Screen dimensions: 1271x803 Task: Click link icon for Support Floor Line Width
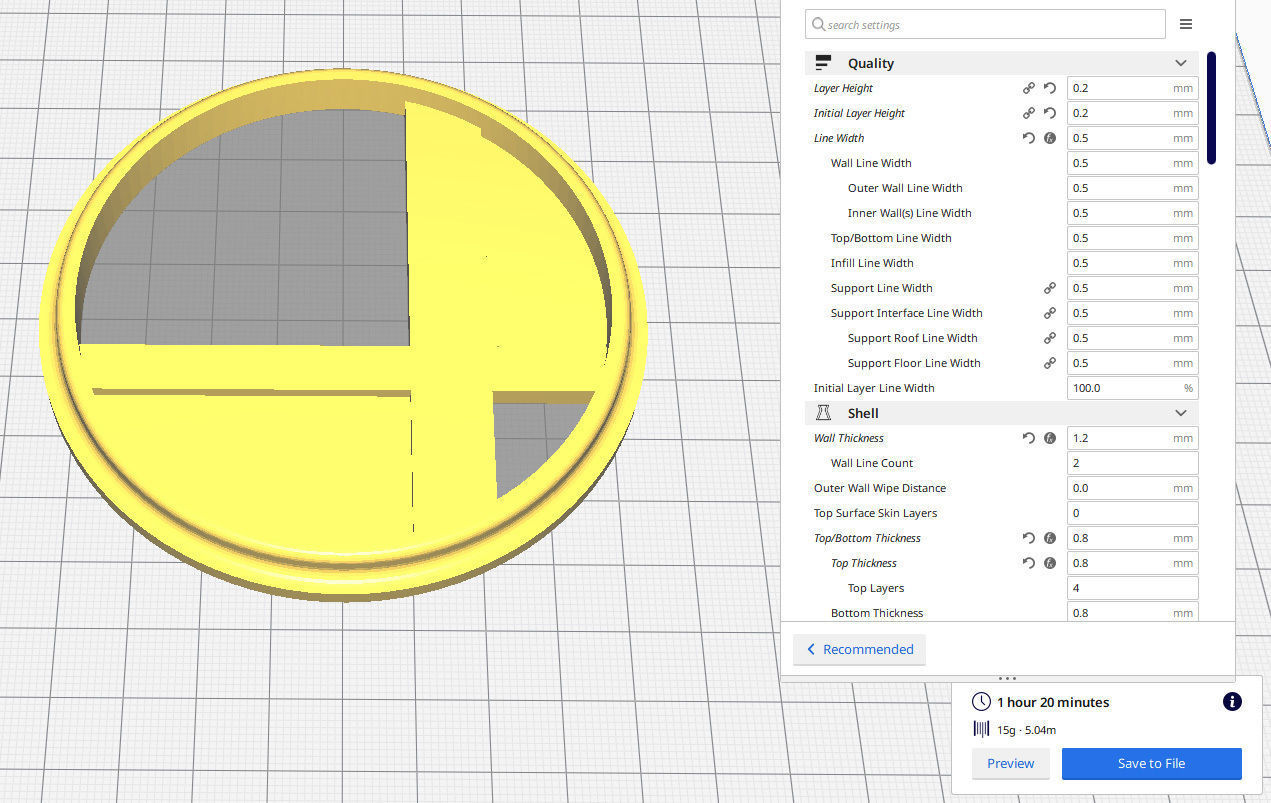coord(1050,363)
